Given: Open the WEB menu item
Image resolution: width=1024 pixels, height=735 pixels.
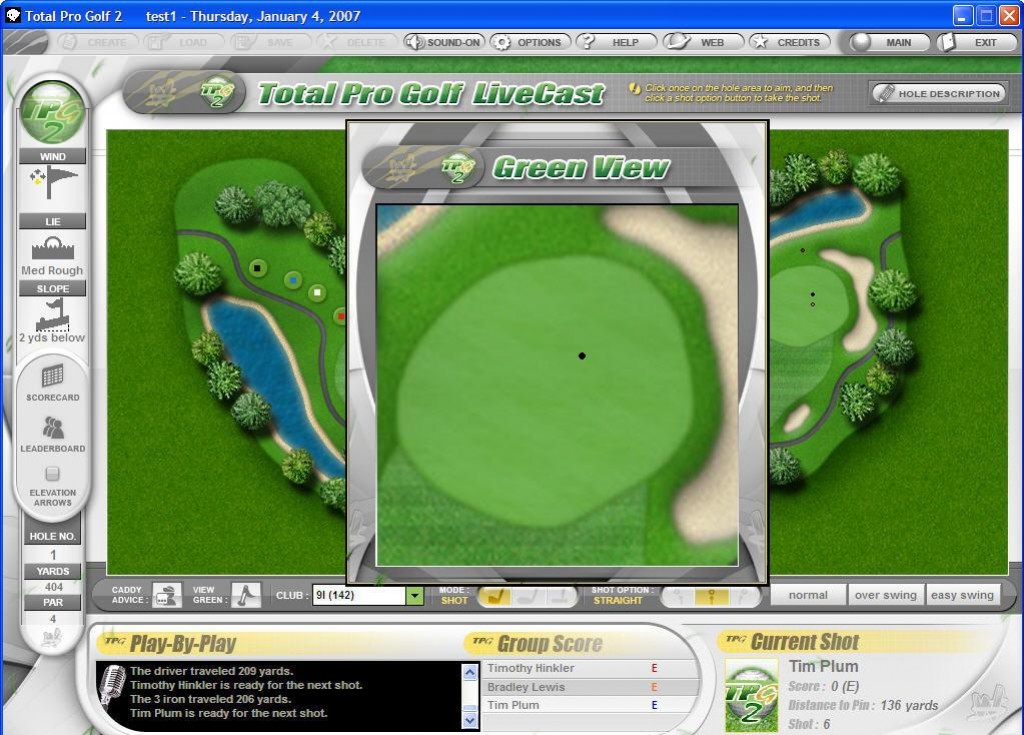Looking at the screenshot, I should (703, 42).
